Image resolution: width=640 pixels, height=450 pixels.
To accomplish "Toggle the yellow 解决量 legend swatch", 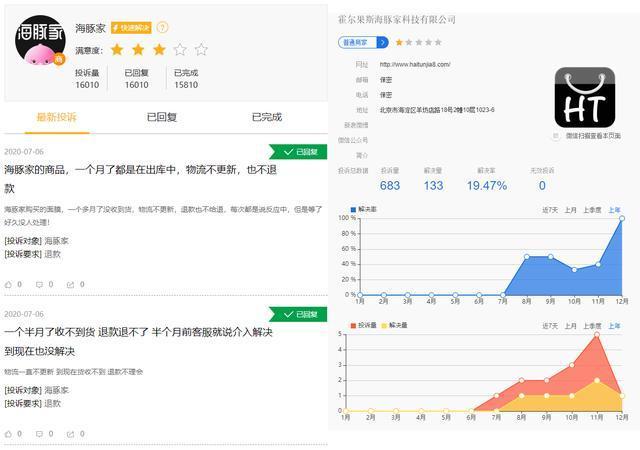I will 384,325.
